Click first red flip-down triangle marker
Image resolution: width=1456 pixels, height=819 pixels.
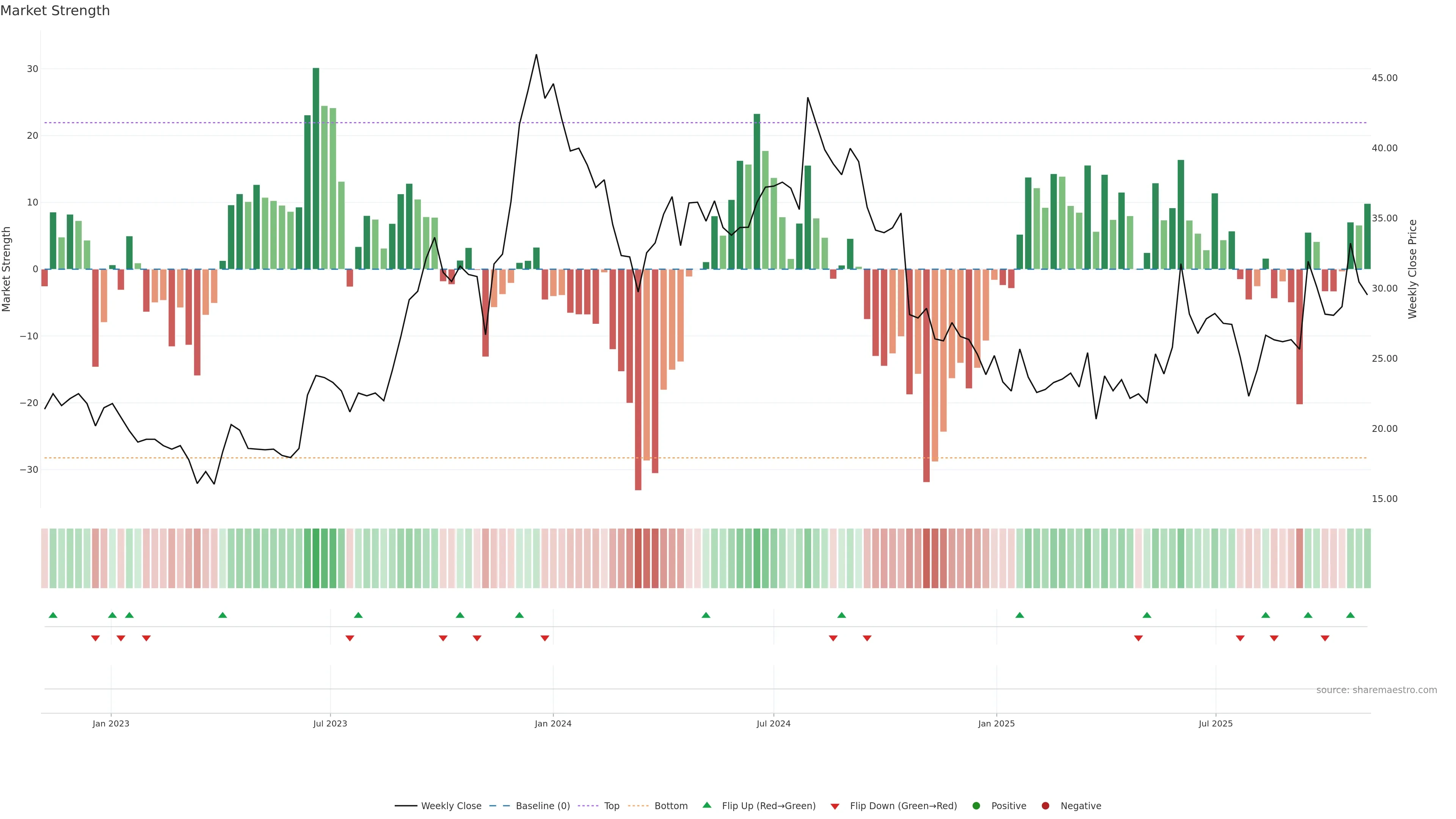click(x=96, y=638)
